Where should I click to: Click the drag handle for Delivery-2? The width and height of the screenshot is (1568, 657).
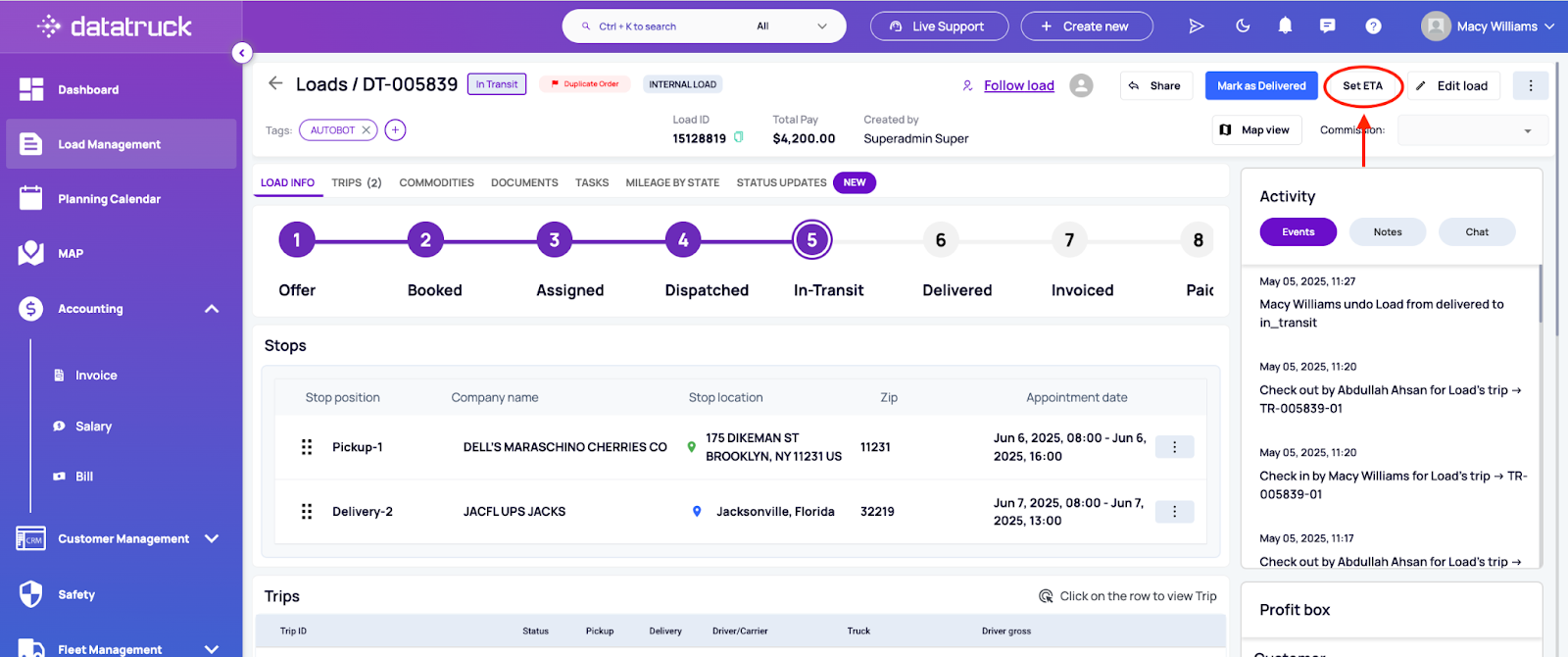(307, 512)
